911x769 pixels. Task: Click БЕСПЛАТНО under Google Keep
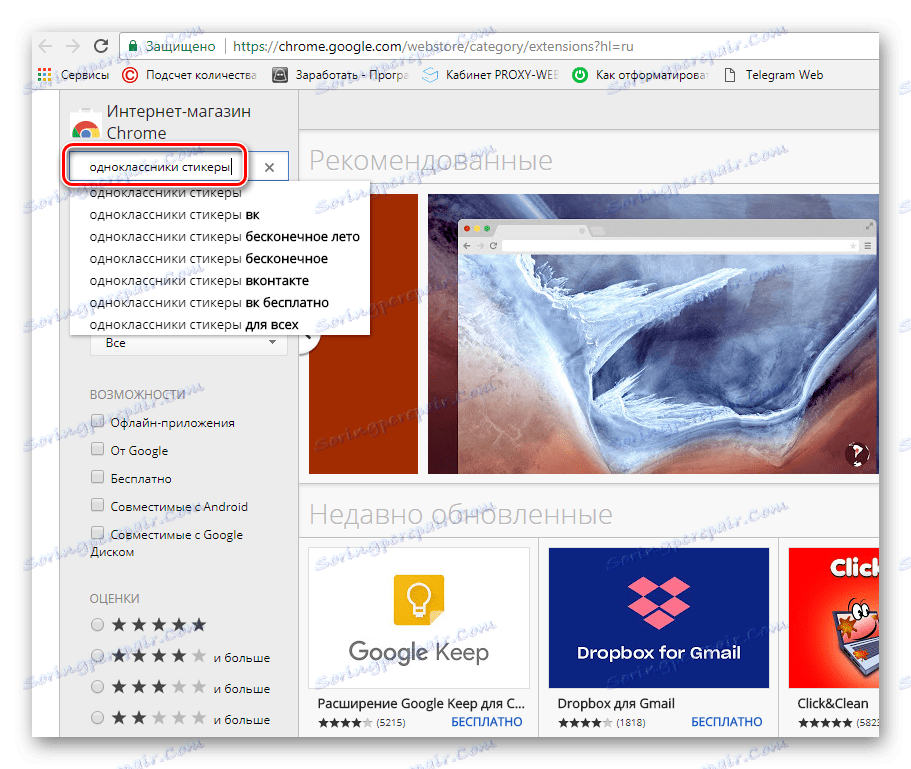tap(486, 722)
